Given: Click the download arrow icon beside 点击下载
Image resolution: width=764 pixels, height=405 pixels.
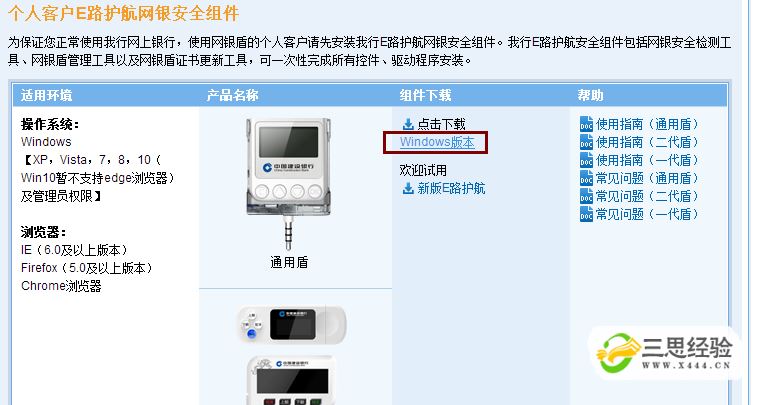Looking at the screenshot, I should (408, 124).
